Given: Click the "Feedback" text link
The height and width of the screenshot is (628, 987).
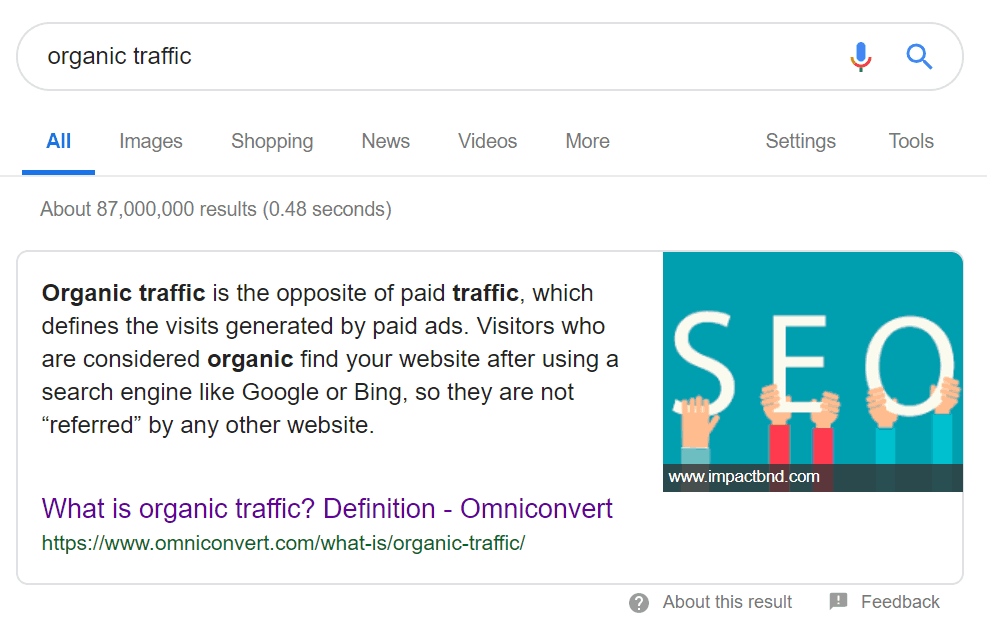Looking at the screenshot, I should click(900, 602).
